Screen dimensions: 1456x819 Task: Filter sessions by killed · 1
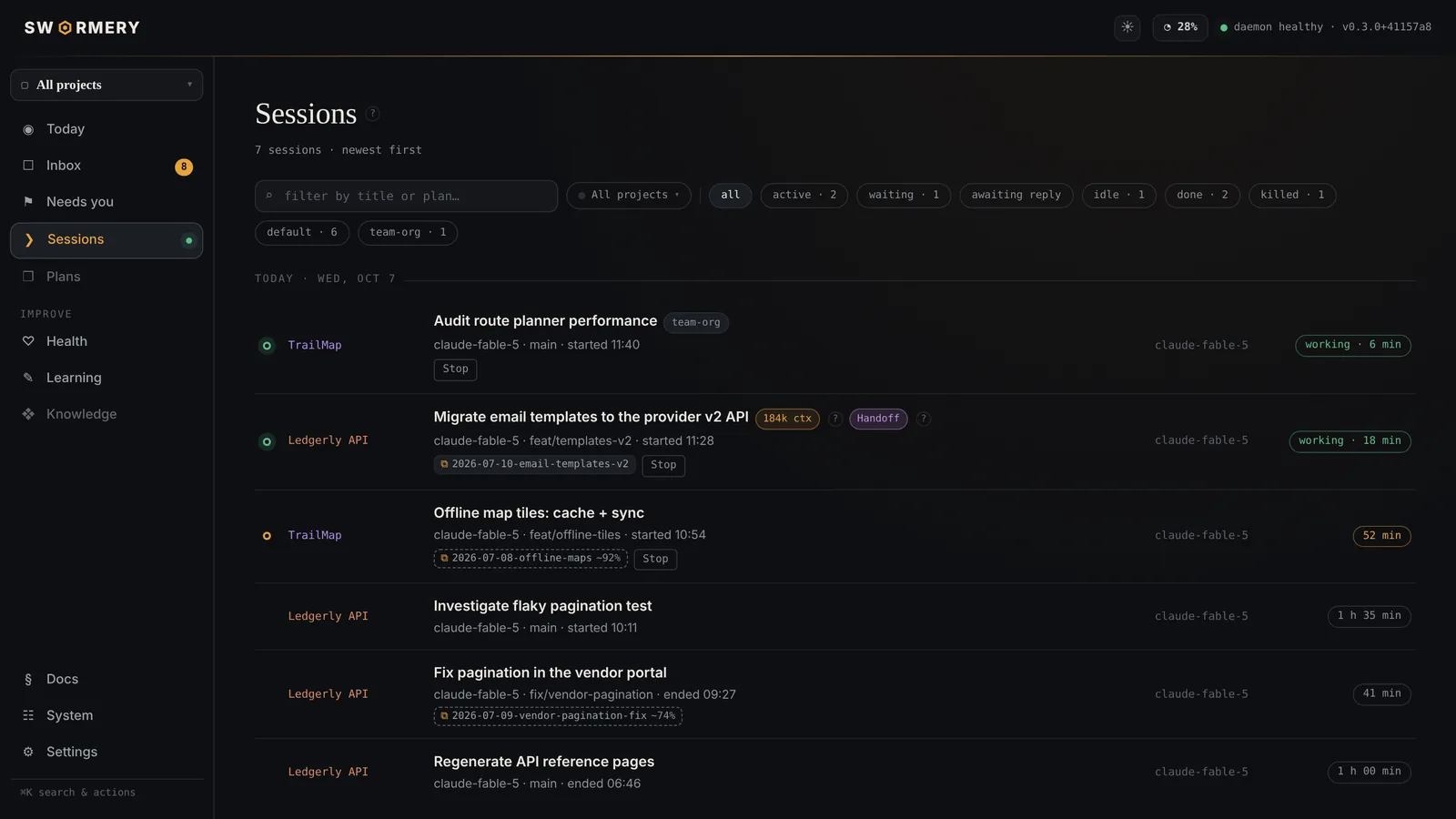pyautogui.click(x=1292, y=195)
